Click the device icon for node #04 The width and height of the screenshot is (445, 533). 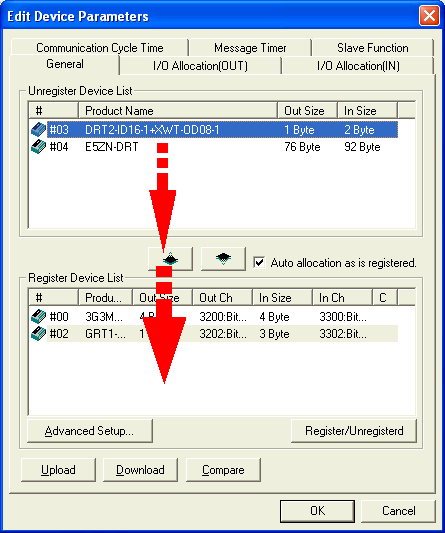click(x=38, y=147)
